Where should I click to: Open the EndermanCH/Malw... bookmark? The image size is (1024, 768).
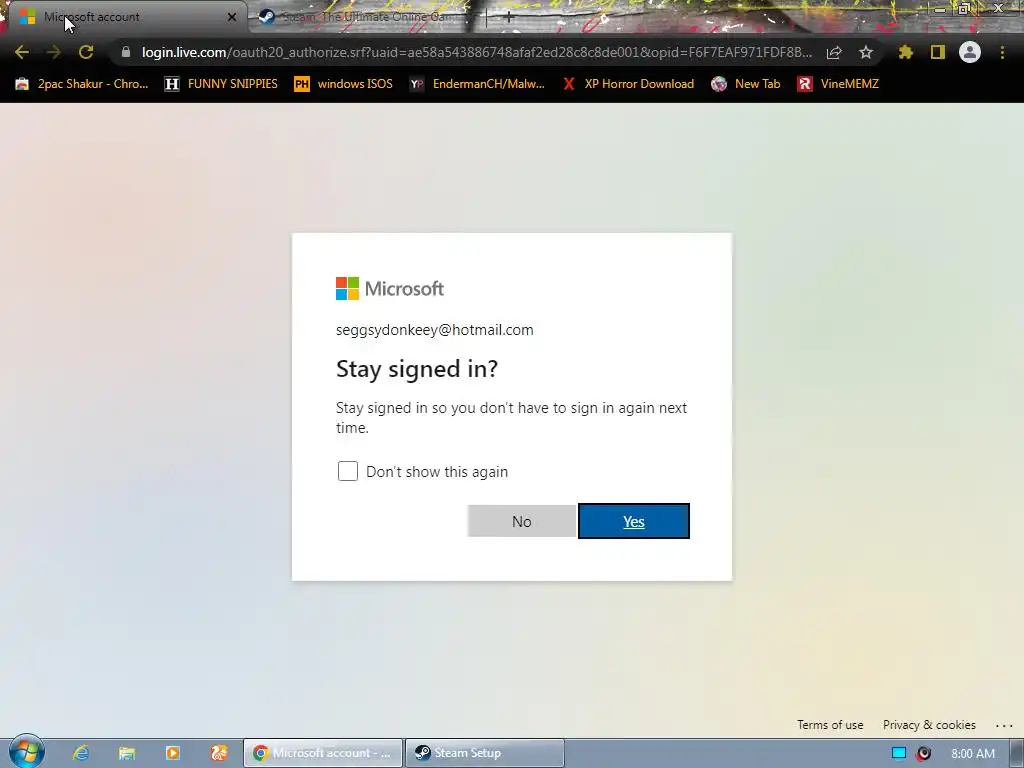(477, 84)
